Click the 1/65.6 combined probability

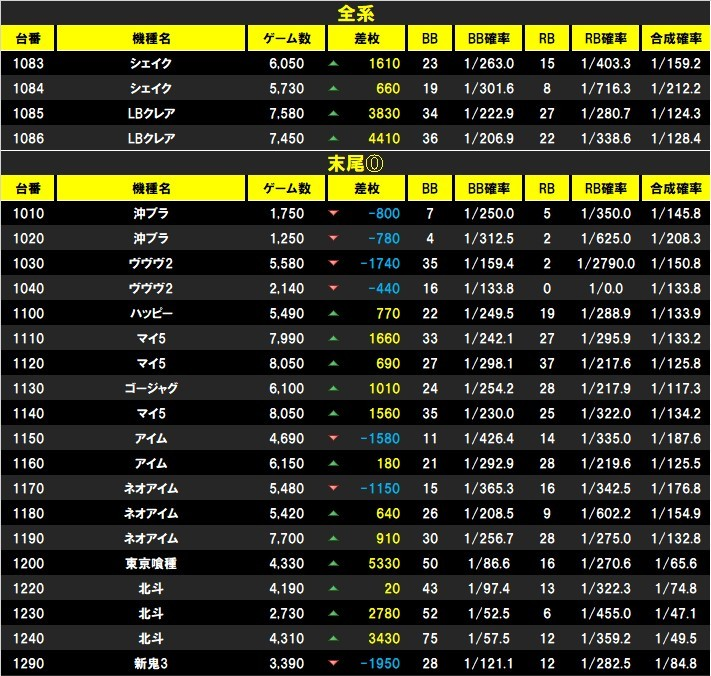(x=676, y=564)
